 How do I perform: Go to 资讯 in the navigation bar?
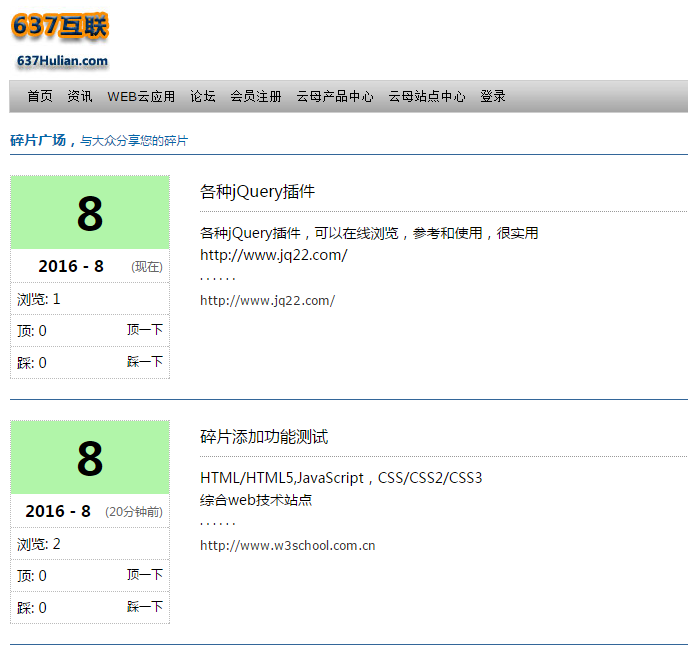[80, 97]
